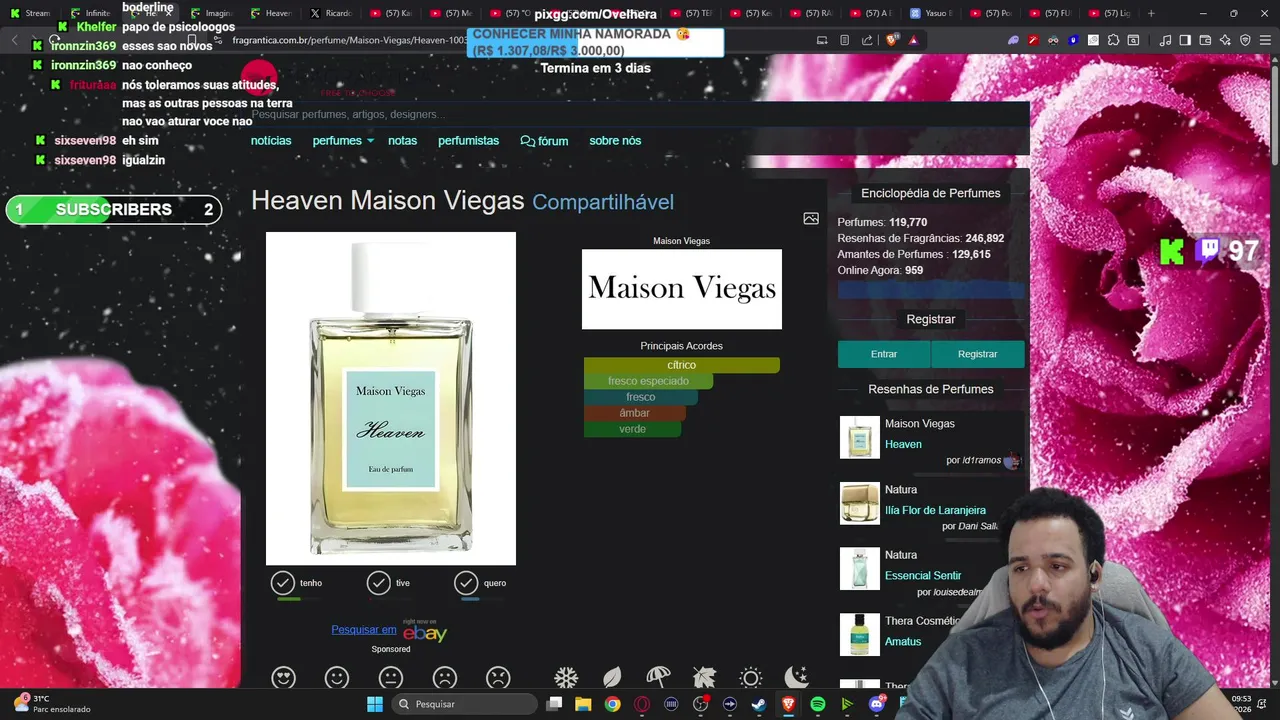
Task: Click the 'âmbar' accord bar
Action: (634, 413)
